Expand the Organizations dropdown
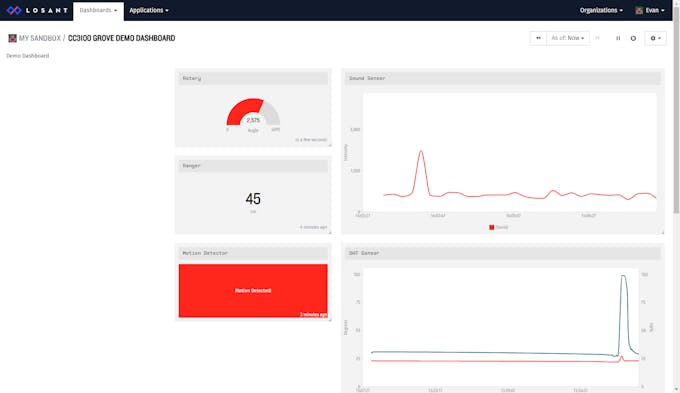680x393 pixels. point(601,10)
